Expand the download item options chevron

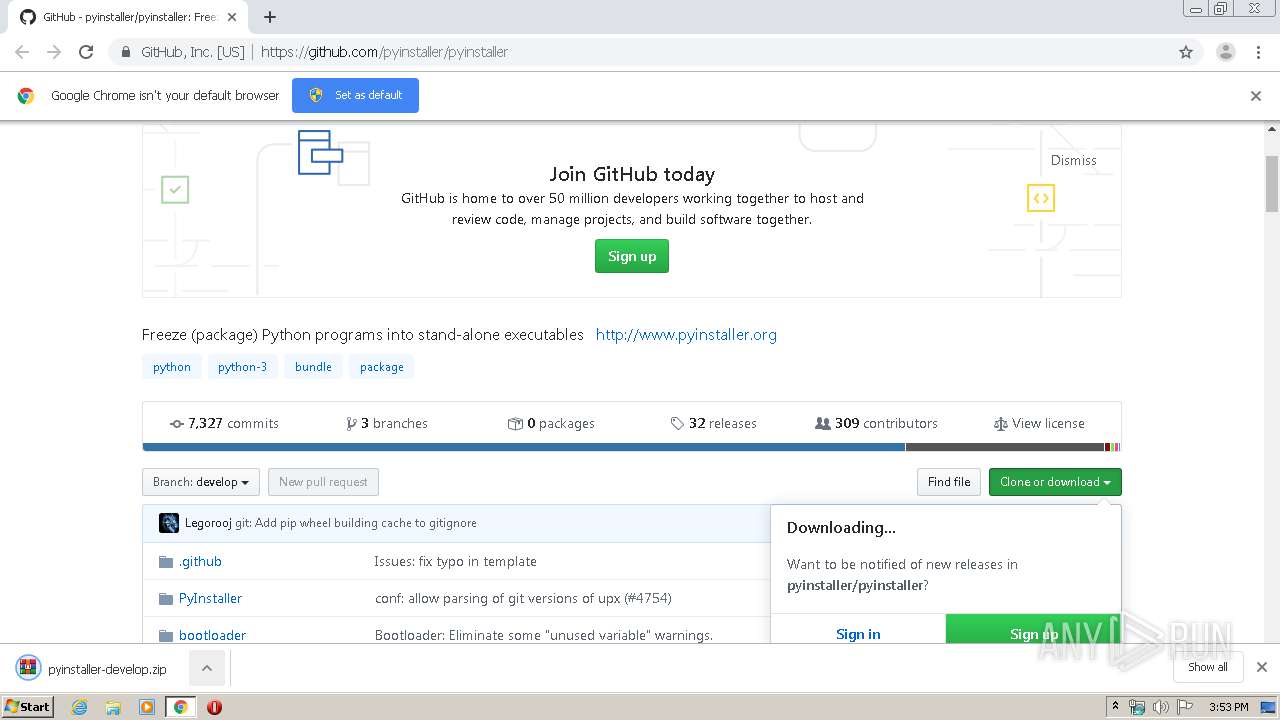[x=207, y=668]
